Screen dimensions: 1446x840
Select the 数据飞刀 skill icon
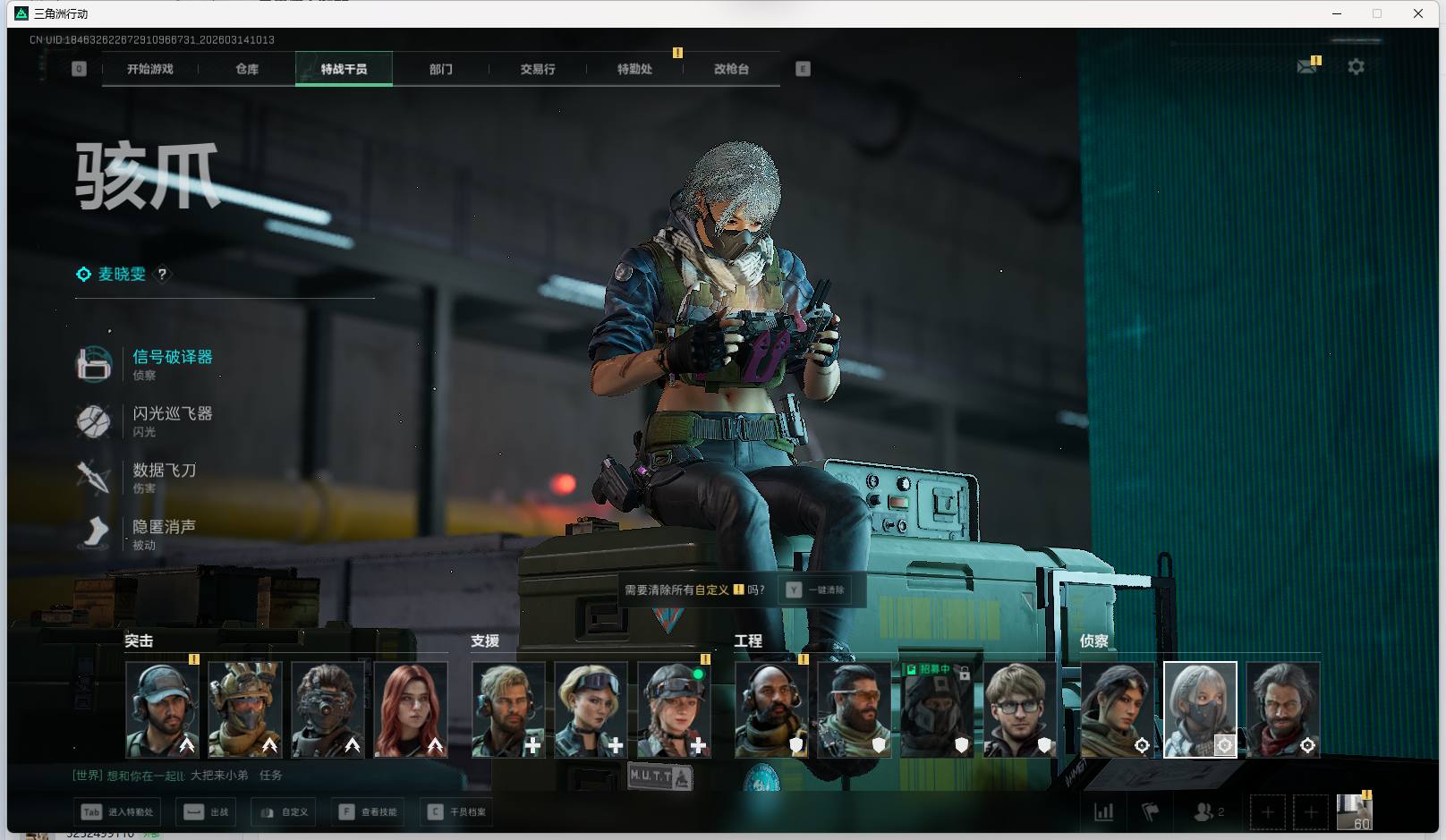tap(94, 477)
